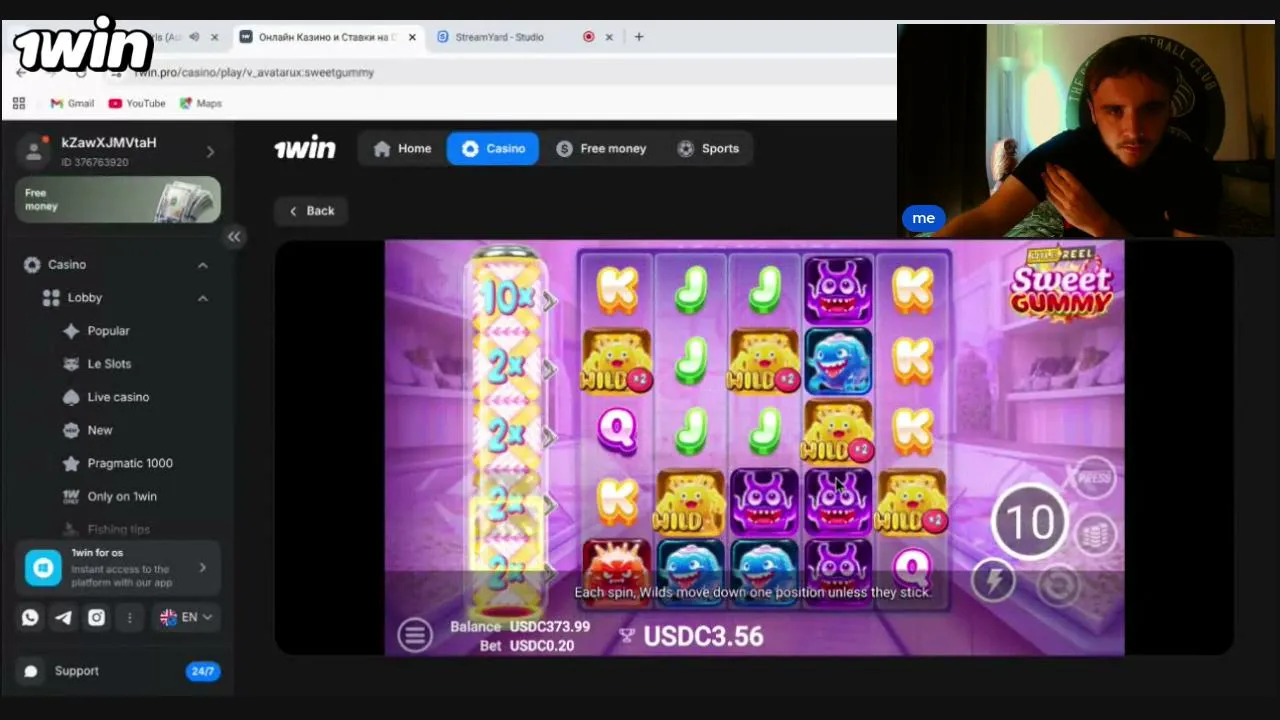1280x720 pixels.
Task: Click the Q symbol in first reel
Action: (x=616, y=430)
